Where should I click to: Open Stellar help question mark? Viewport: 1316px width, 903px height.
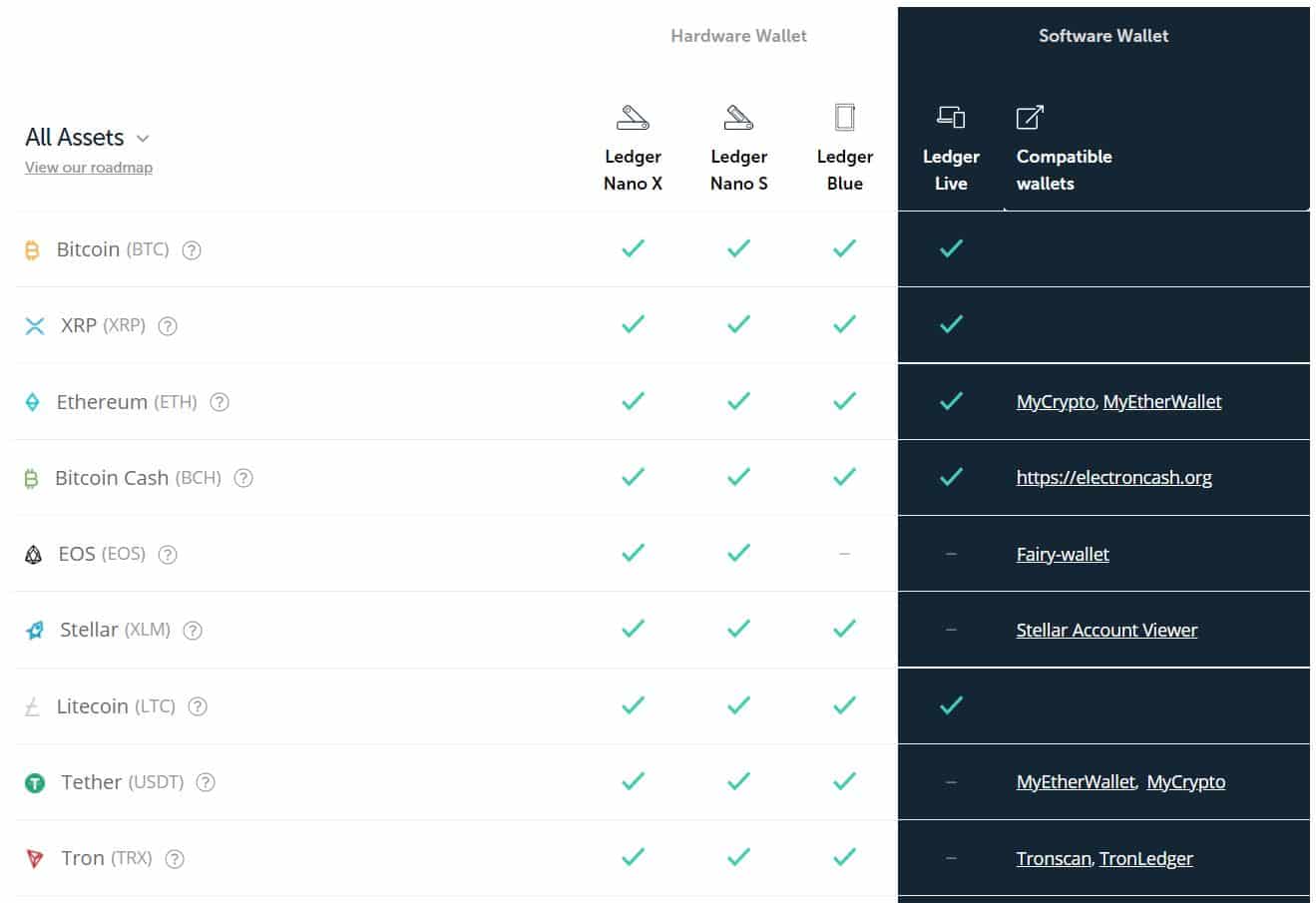tap(193, 631)
